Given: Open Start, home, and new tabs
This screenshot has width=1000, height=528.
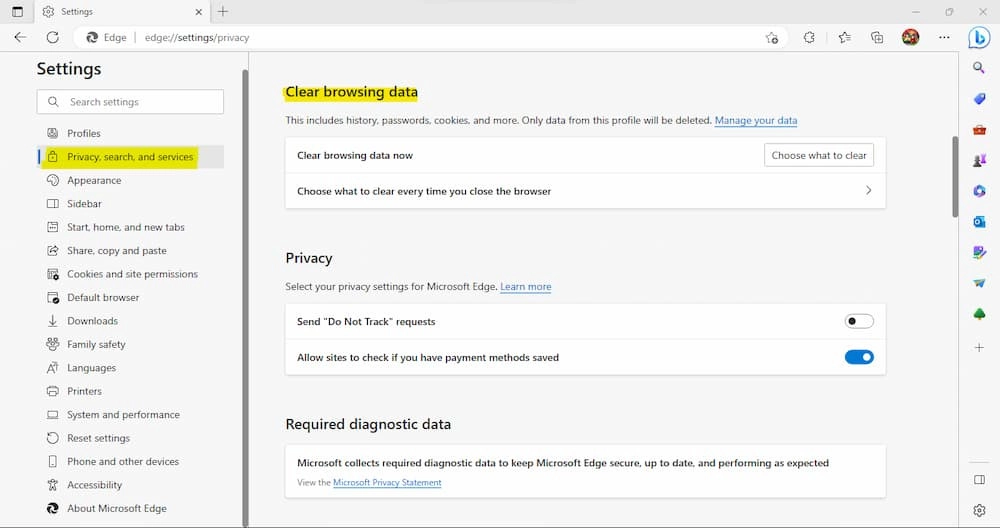Looking at the screenshot, I should [131, 227].
